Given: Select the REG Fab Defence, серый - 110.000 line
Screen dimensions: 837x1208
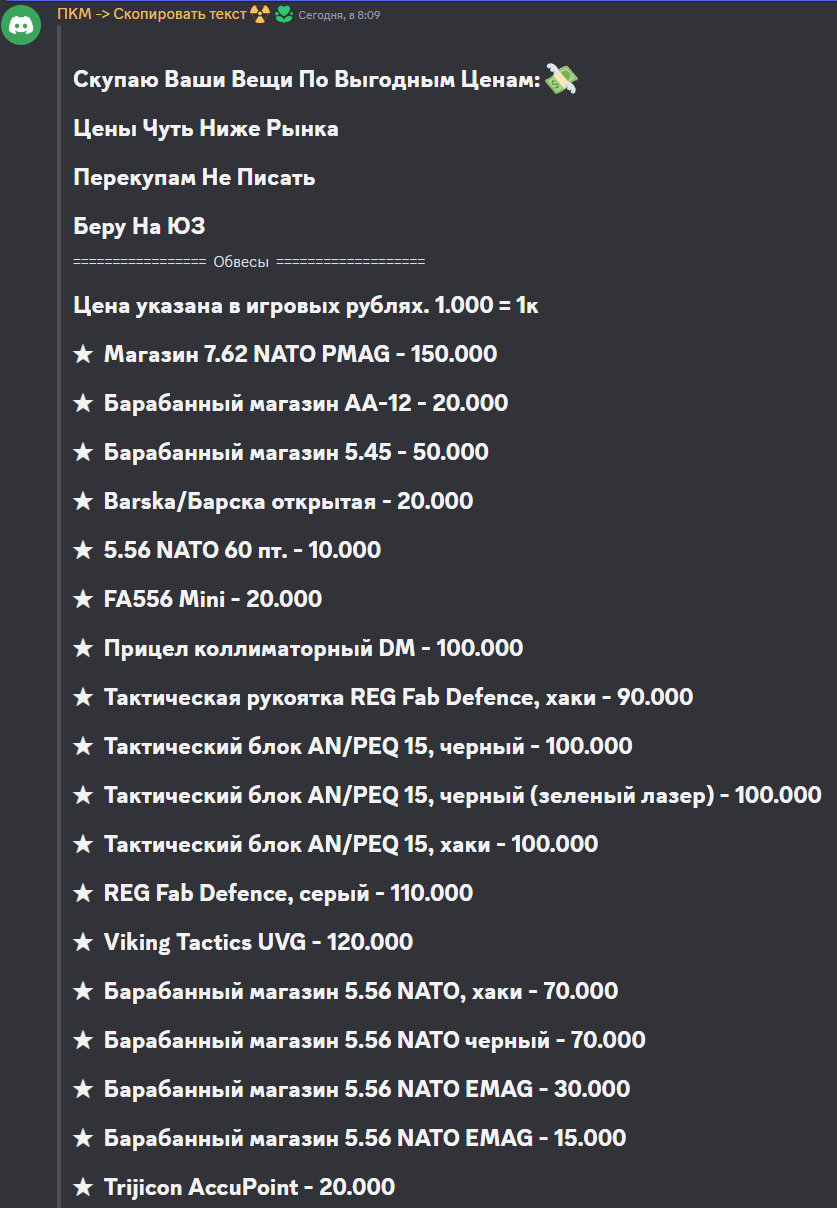Looking at the screenshot, I should (273, 893).
